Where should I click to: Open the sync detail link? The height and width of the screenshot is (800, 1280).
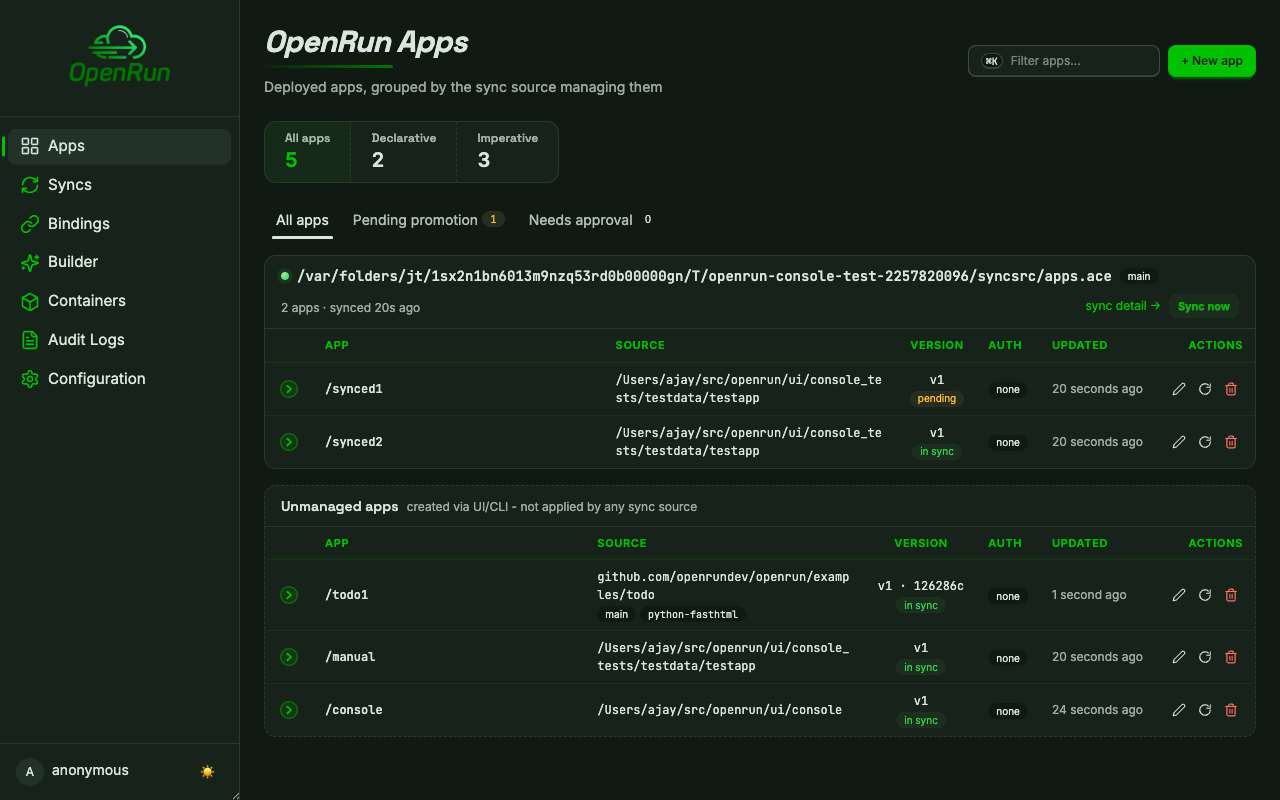tap(1122, 306)
